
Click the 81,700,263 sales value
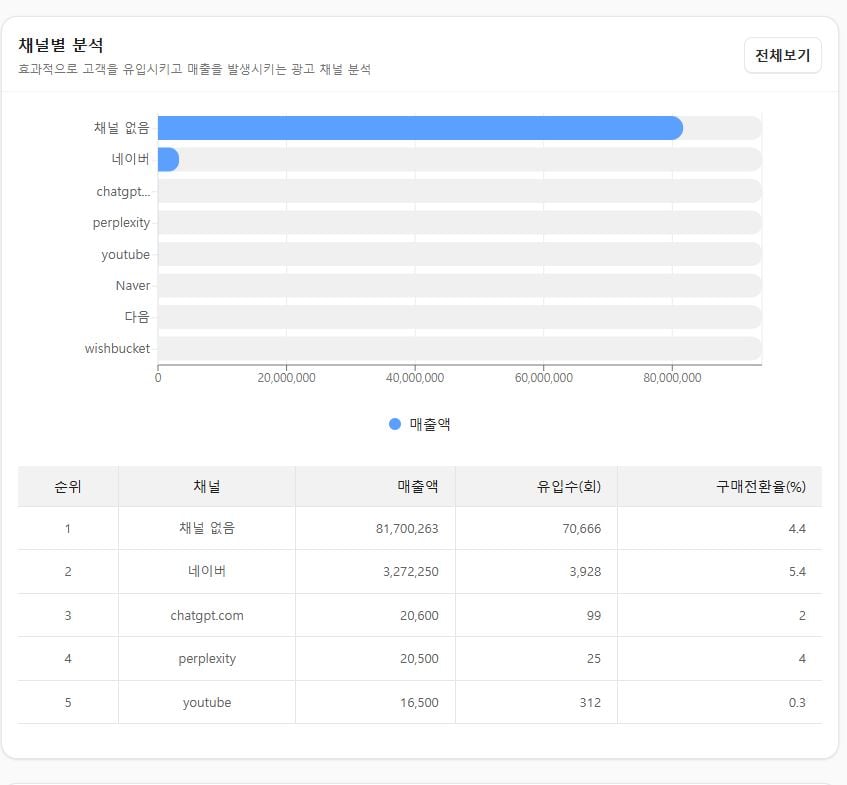tap(407, 528)
